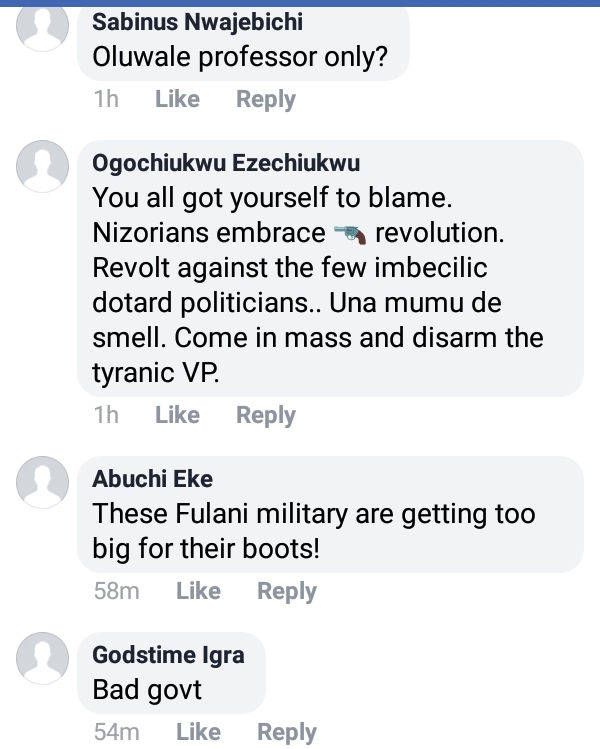This screenshot has height=749, width=600.
Task: Like Abuchi Eke's comment
Action: (x=198, y=591)
